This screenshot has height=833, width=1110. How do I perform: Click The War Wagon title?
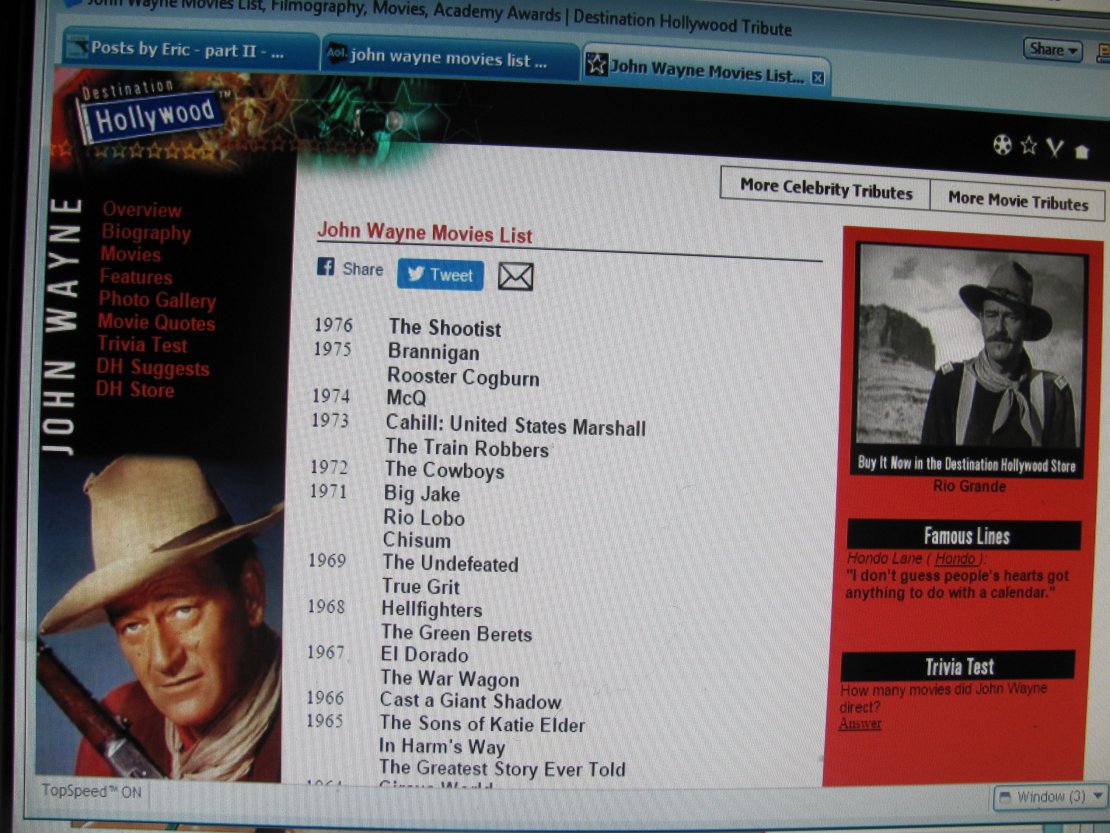450,678
